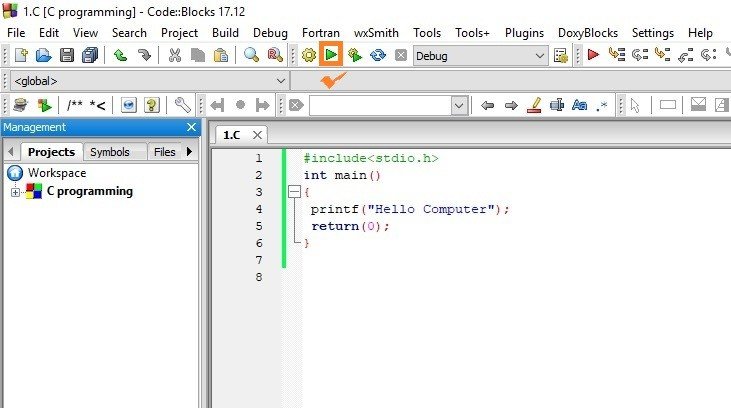Screen dimensions: 731x408
Task: Undo the last edit
Action: pyautogui.click(x=120, y=55)
